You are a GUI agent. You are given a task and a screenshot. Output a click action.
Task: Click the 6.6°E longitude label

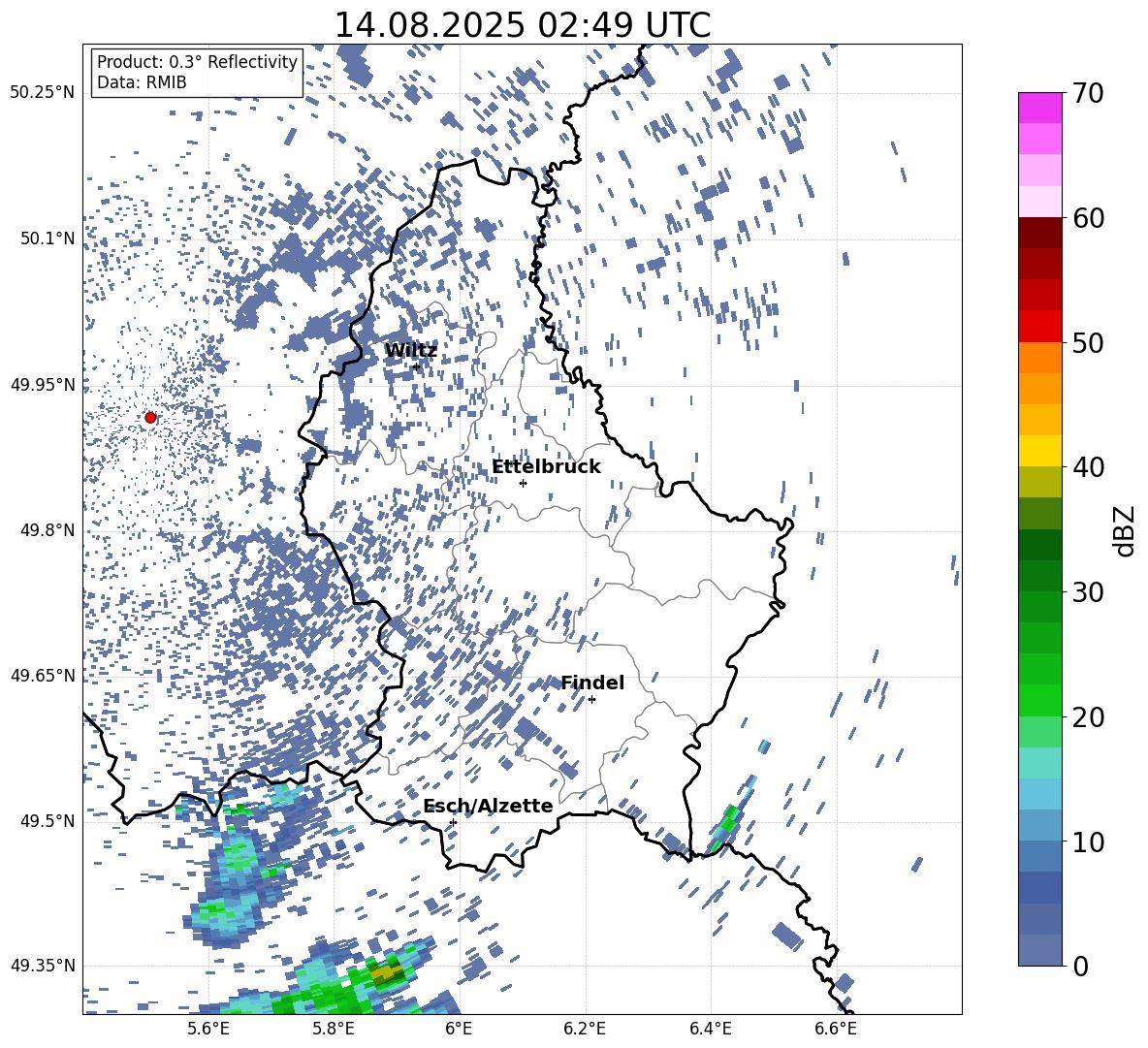pyautogui.click(x=836, y=1029)
